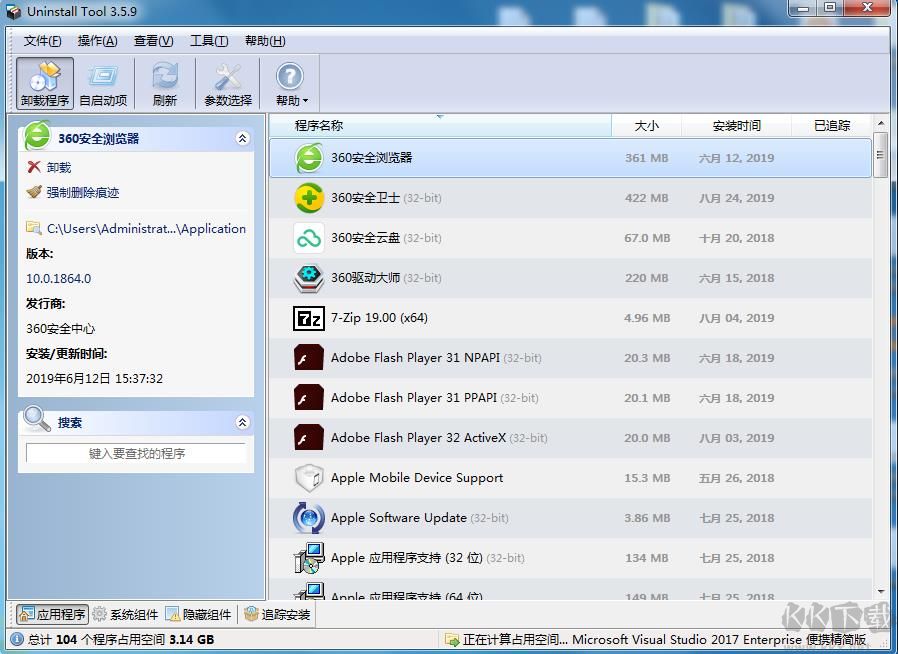Select Adobe Flash Player 31 NPAPI row name
Image resolution: width=898 pixels, height=654 pixels.
415,358
